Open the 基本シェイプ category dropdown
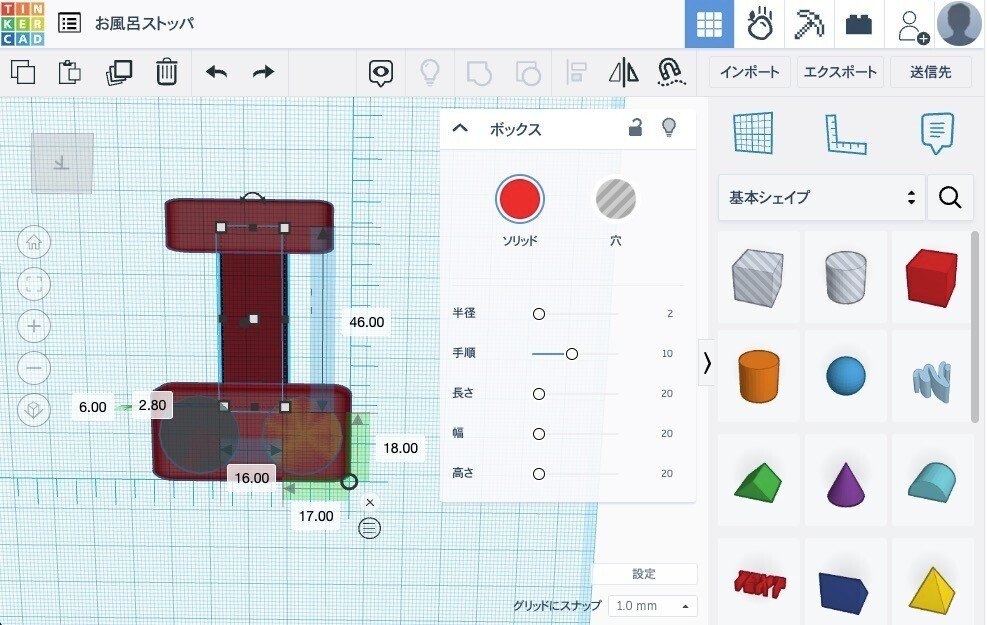 [x=820, y=198]
